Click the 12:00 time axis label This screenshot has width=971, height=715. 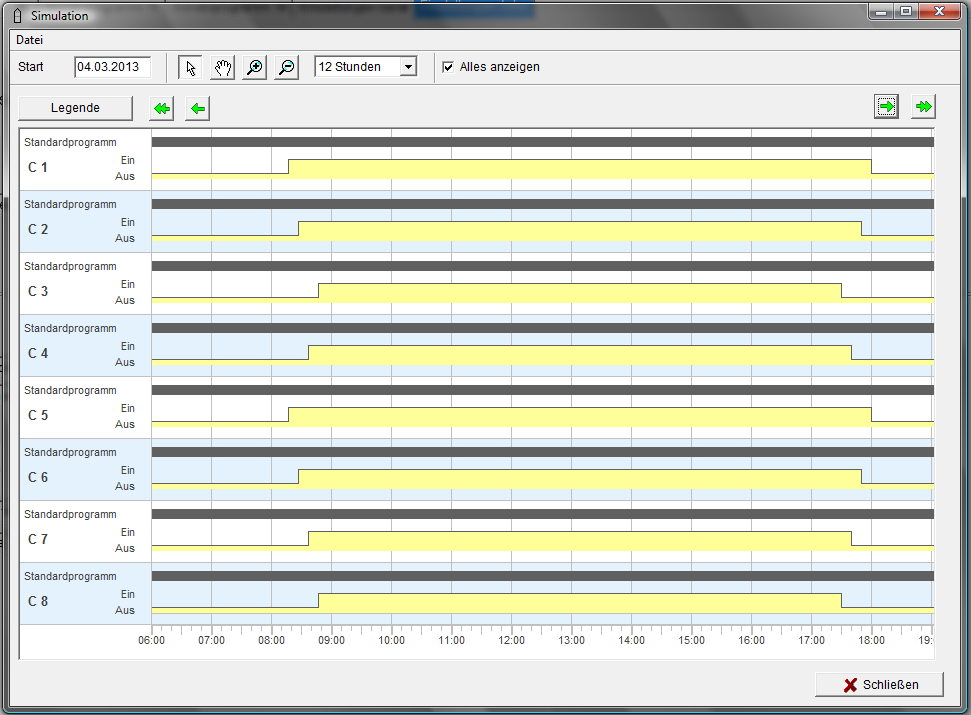[x=512, y=640]
